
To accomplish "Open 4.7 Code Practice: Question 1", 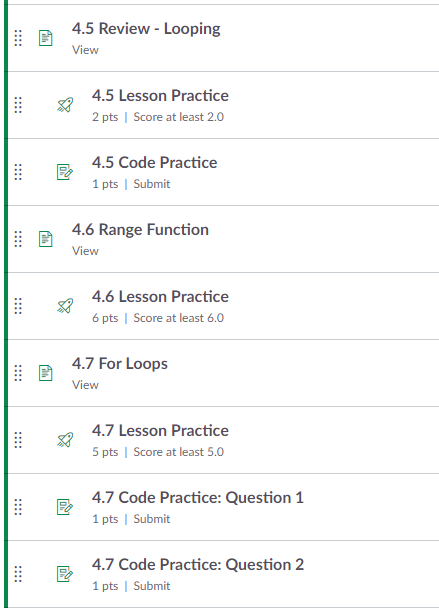I will click(x=198, y=498).
